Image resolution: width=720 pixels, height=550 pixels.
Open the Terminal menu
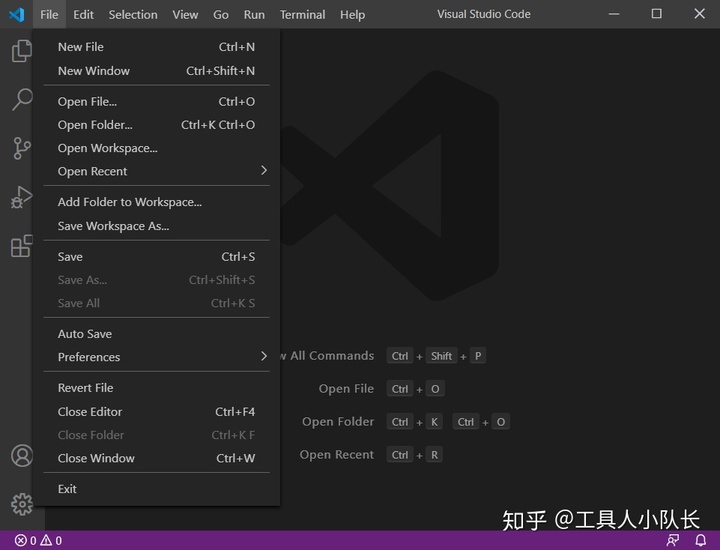click(302, 15)
